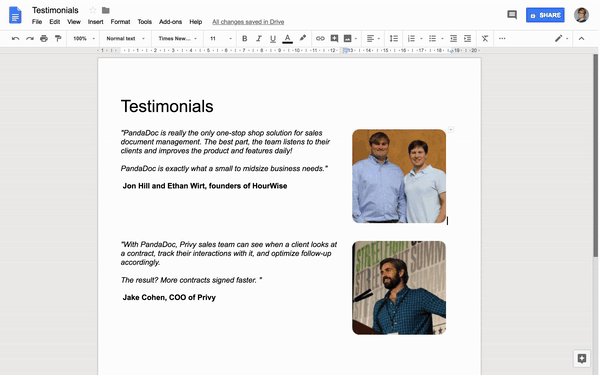Open the Add-ons menu
Viewport: 600px width, 375px height.
pyautogui.click(x=170, y=22)
